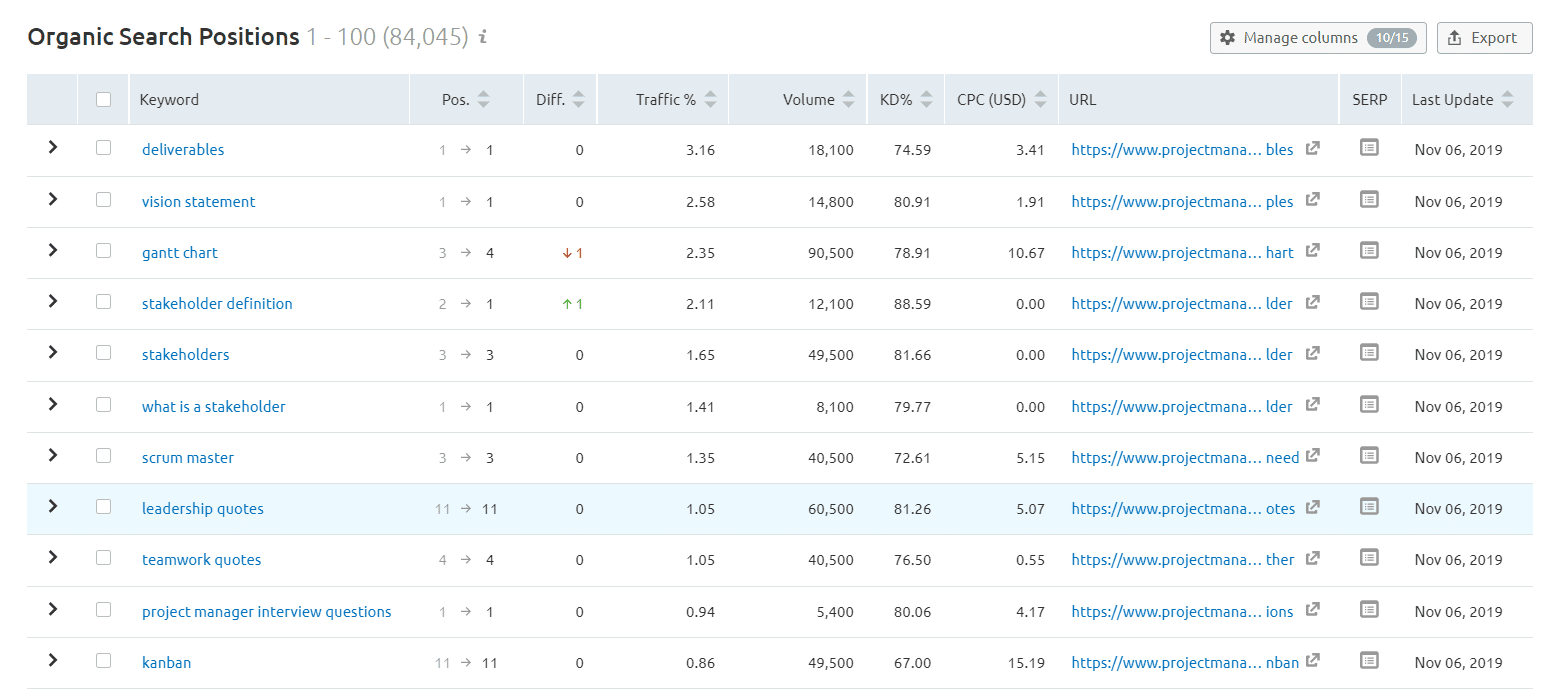This screenshot has width=1544, height=693.
Task: Expand the what is a stakeholder row
Action: 53,404
